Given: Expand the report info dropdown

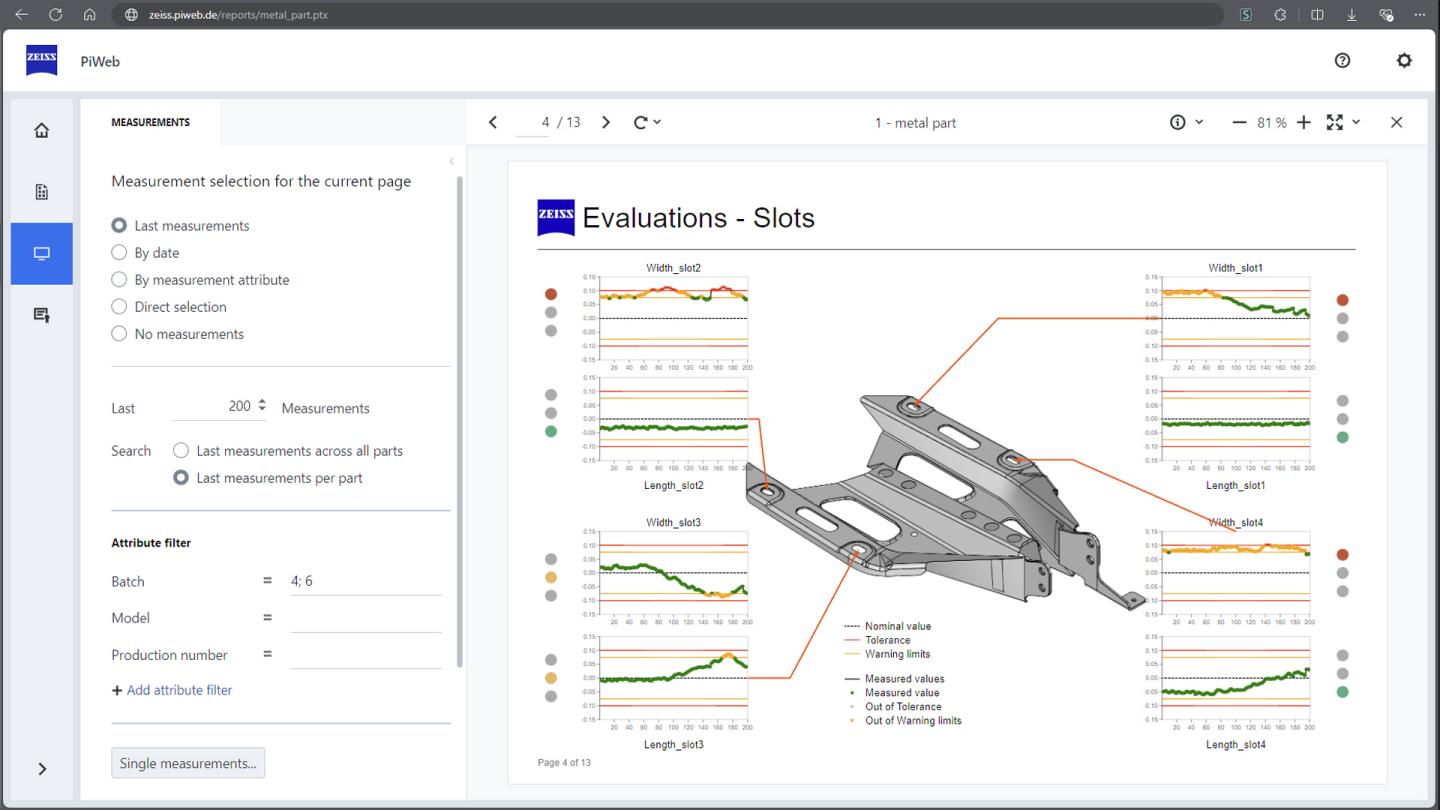Looking at the screenshot, I should tap(1199, 121).
